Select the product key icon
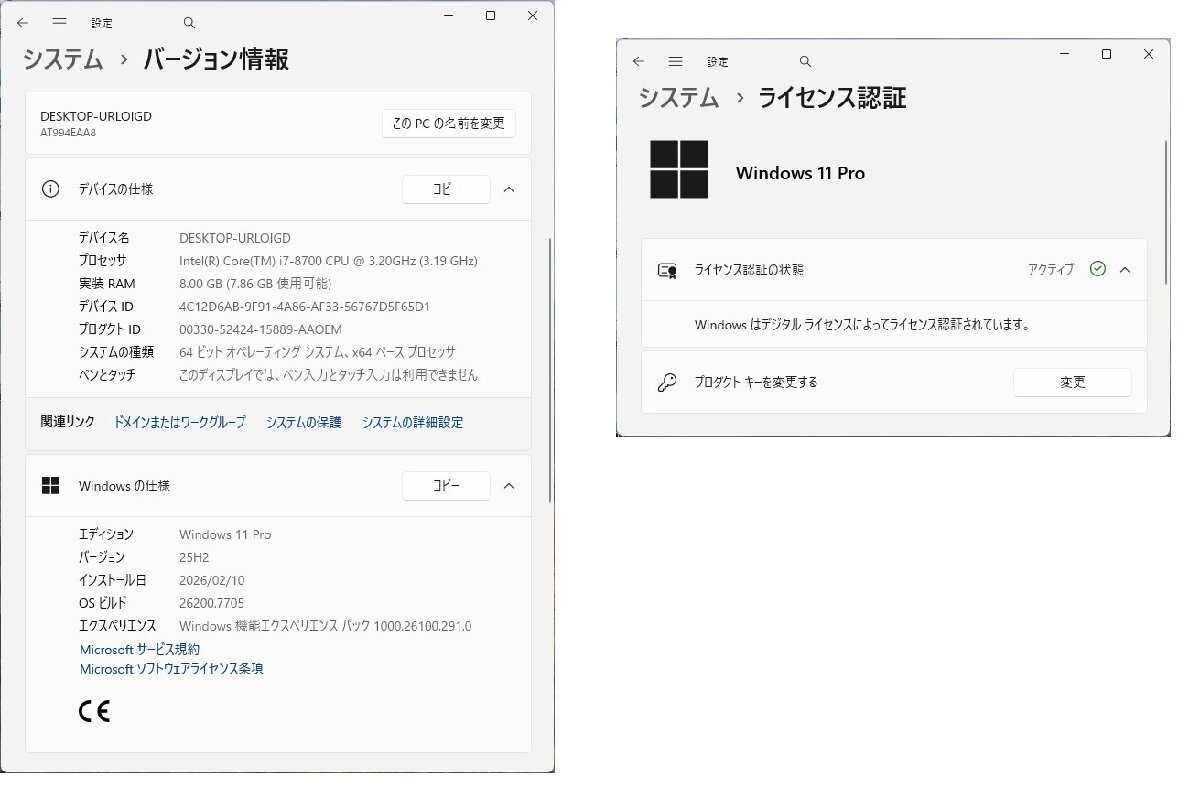This screenshot has height=787, width=1200. pyautogui.click(x=668, y=382)
